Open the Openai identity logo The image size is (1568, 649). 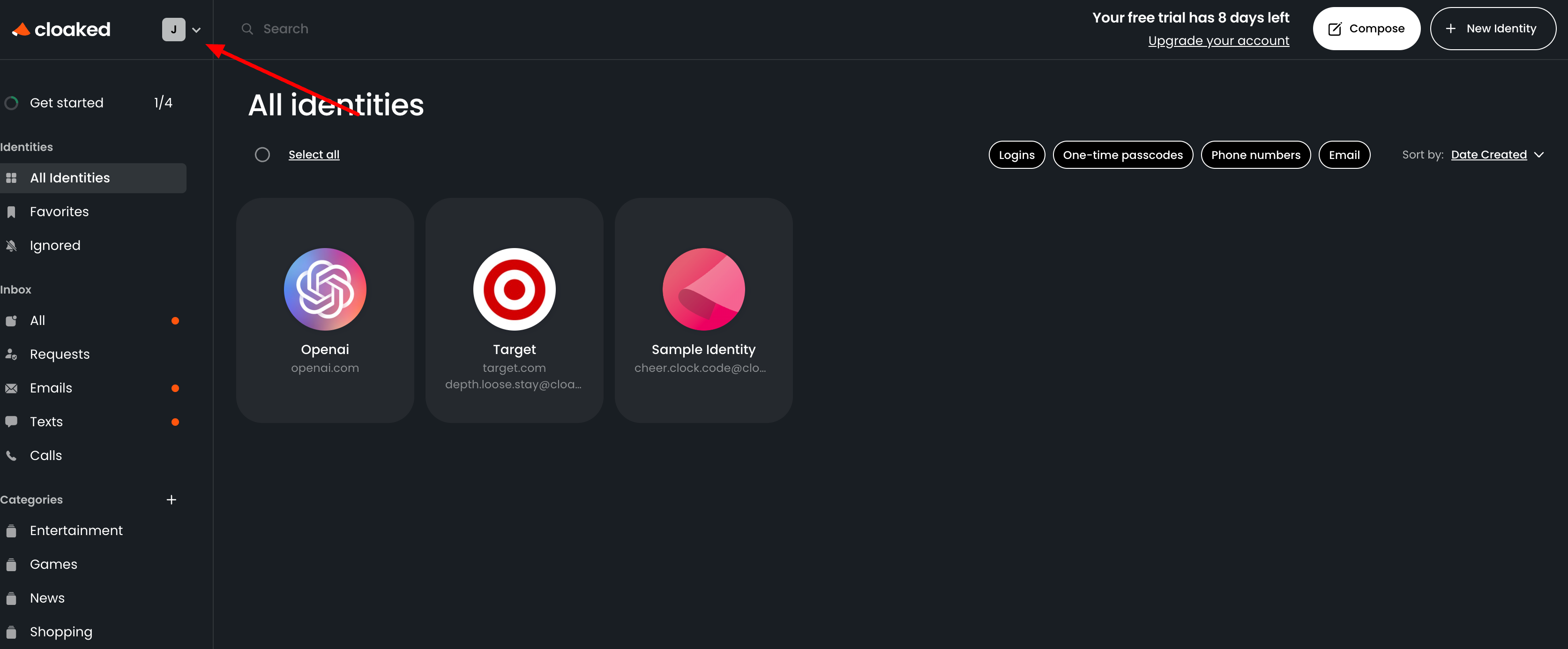[x=325, y=289]
